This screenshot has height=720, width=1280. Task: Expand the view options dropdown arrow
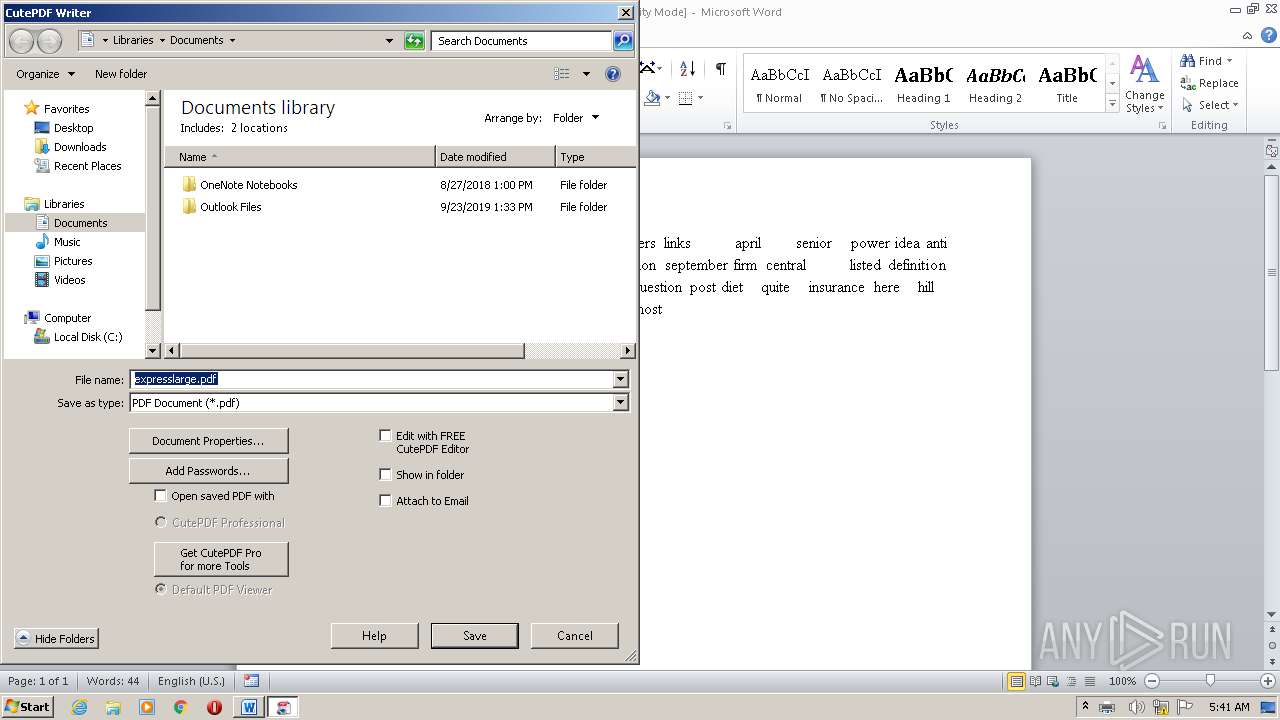pos(586,74)
